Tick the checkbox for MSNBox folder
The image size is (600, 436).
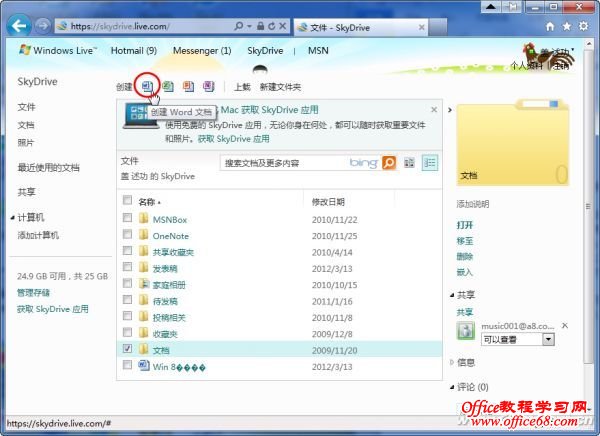127,219
